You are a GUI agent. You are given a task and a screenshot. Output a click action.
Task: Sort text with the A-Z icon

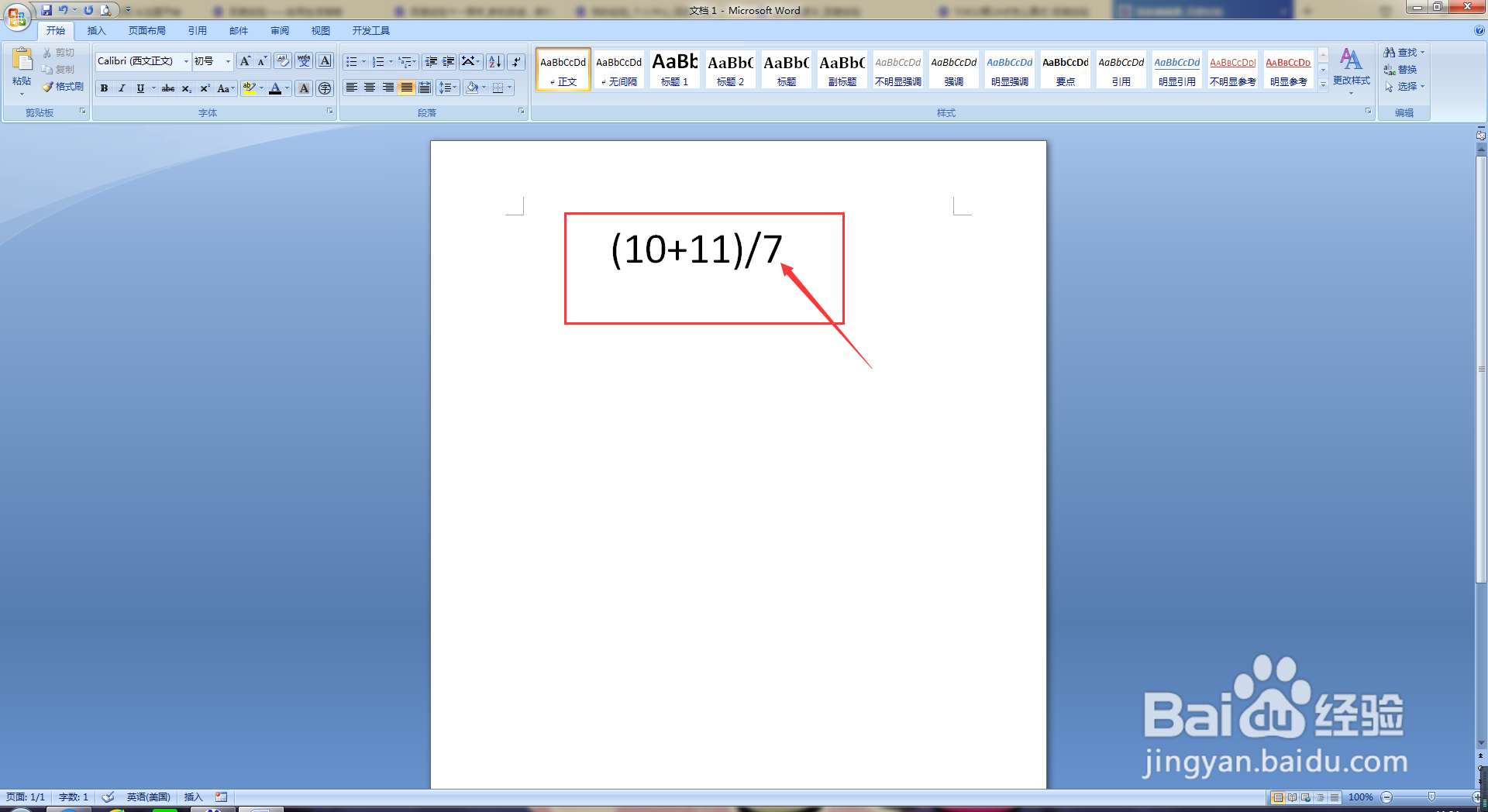click(x=494, y=61)
